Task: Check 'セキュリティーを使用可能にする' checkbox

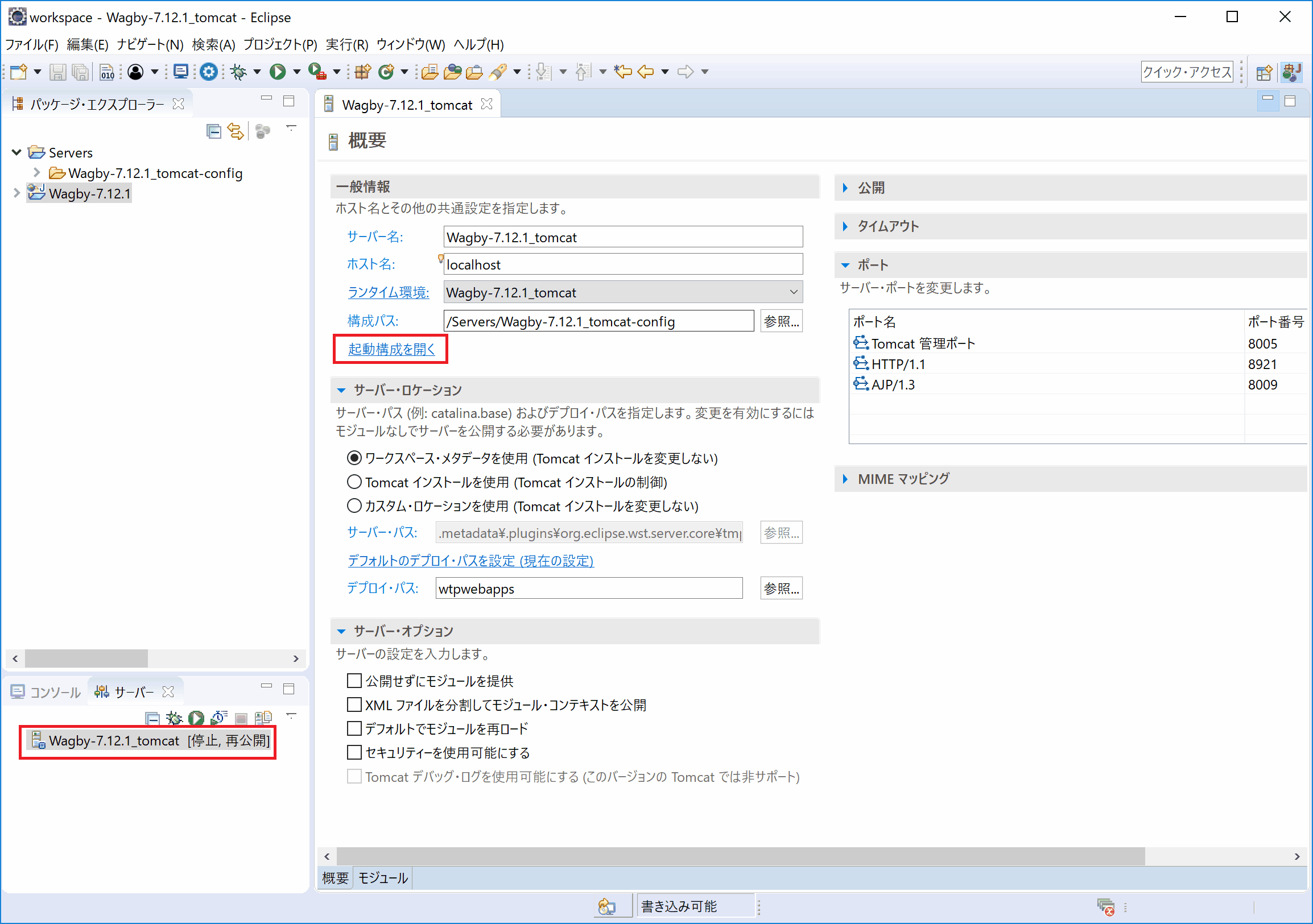Action: click(354, 753)
